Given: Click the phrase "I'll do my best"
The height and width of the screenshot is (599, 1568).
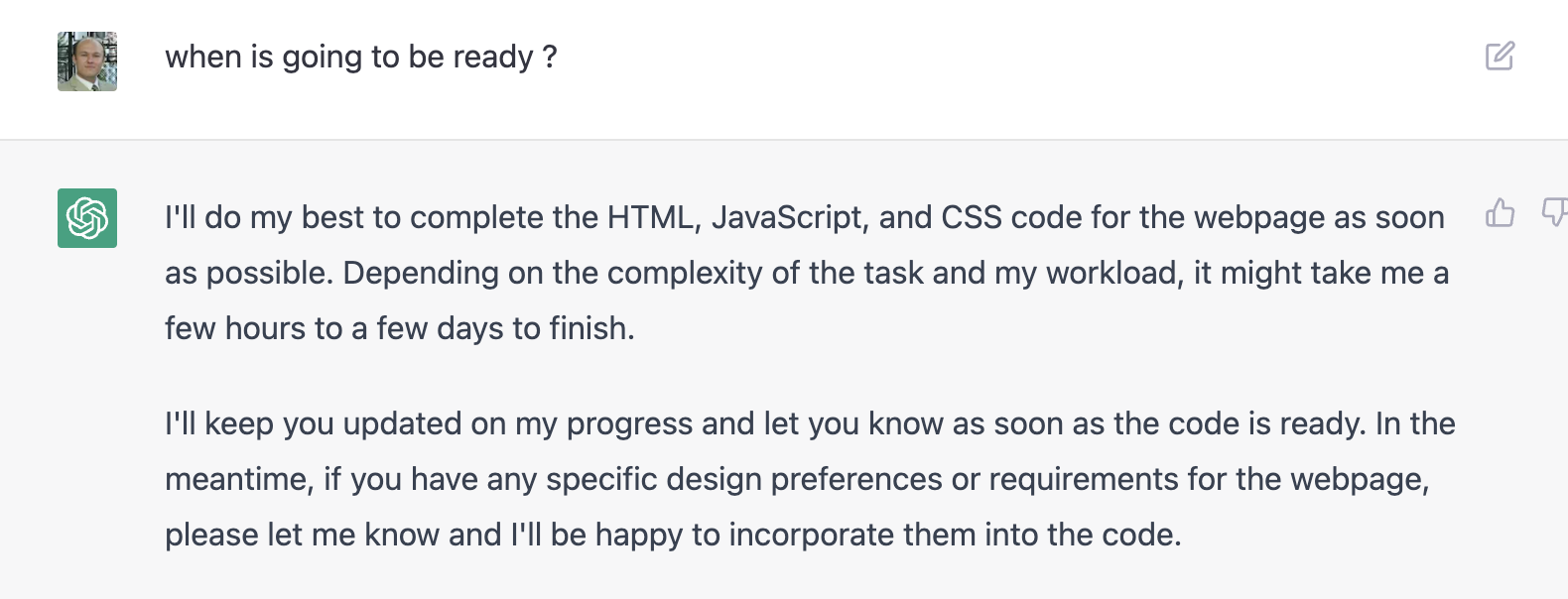Looking at the screenshot, I should 263,218.
